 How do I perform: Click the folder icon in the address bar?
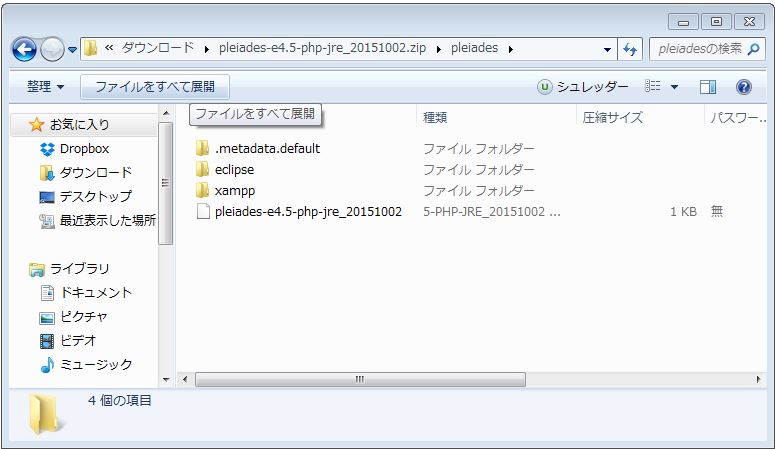[x=90, y=48]
